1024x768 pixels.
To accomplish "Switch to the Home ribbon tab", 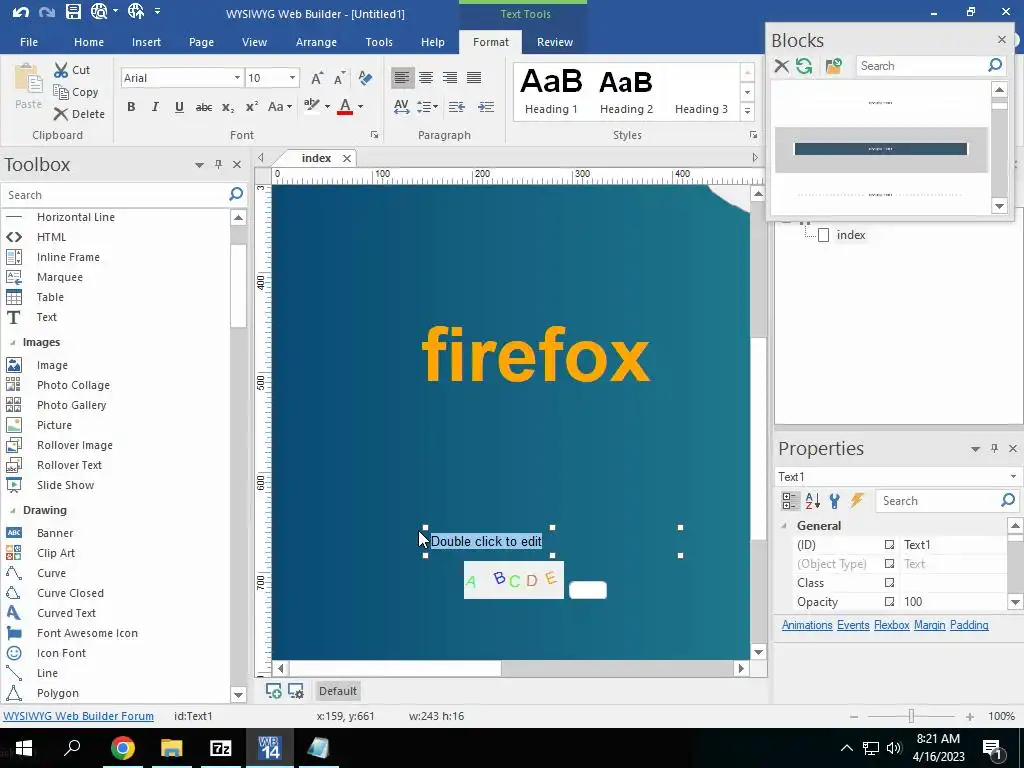I will [89, 42].
